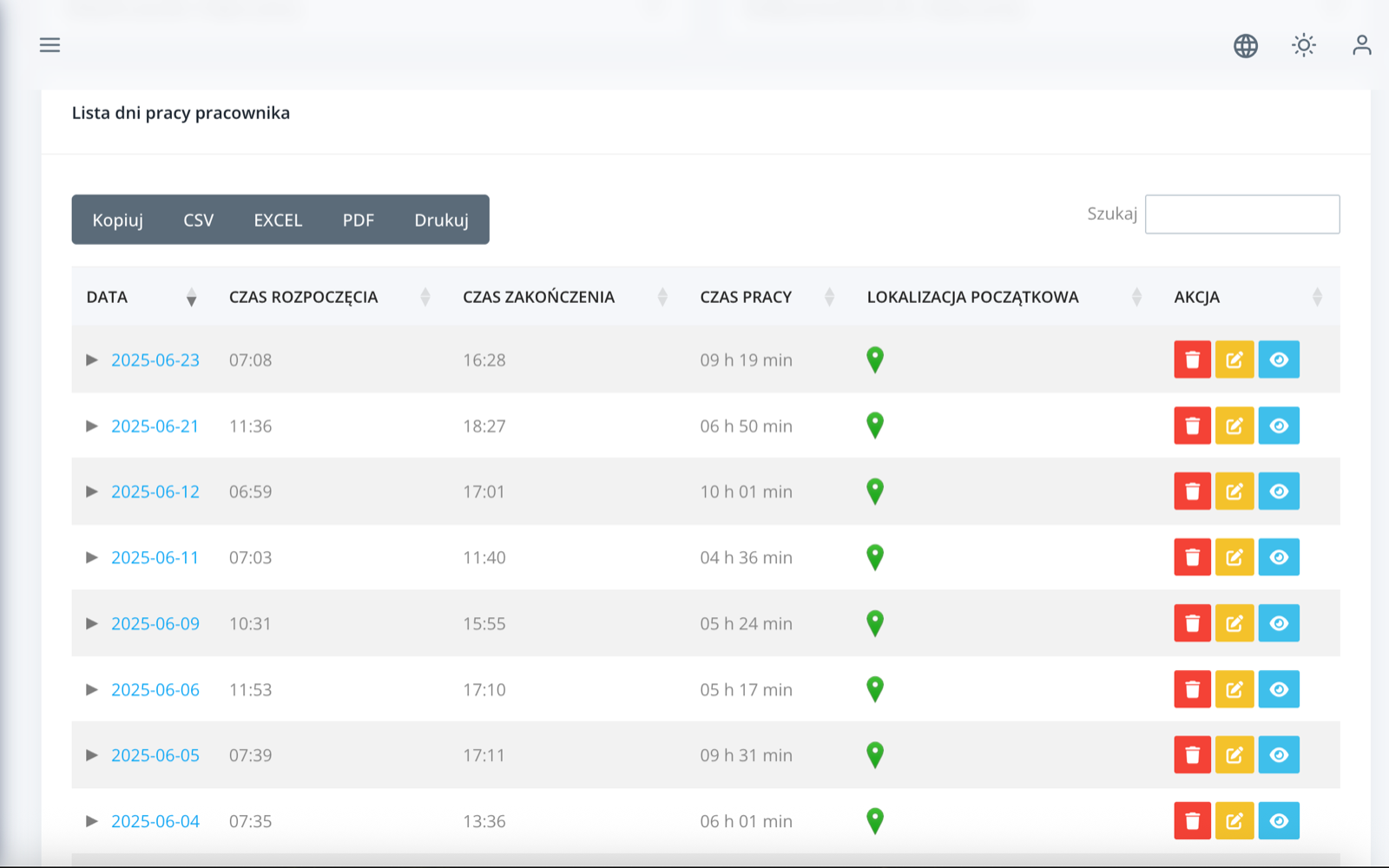Open the user profile icon
1389x868 pixels.
1361,45
